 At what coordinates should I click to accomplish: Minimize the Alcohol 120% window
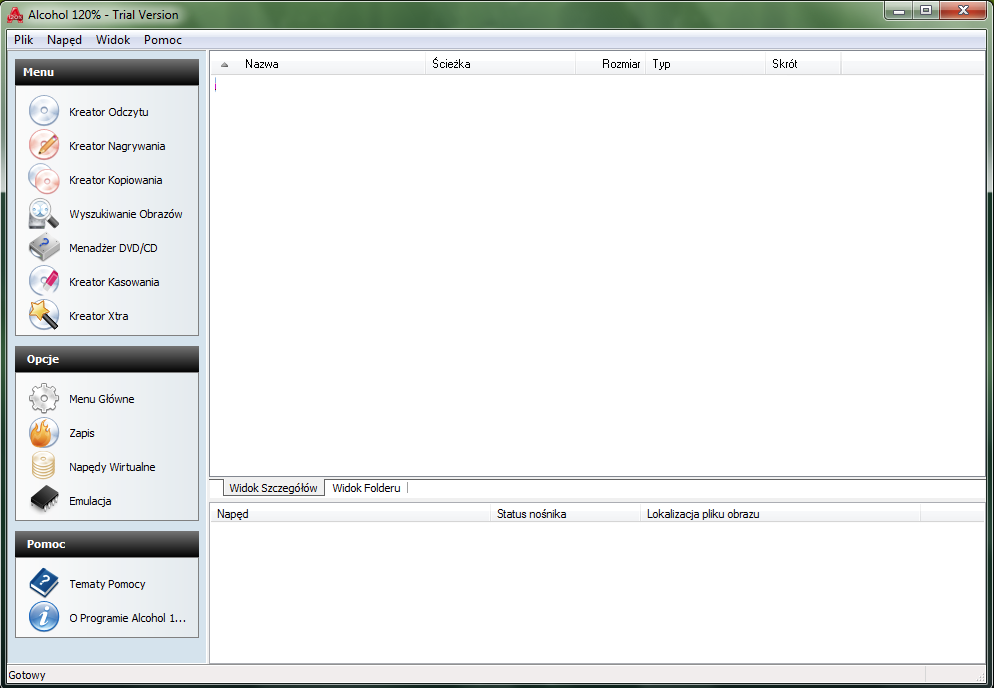click(899, 10)
